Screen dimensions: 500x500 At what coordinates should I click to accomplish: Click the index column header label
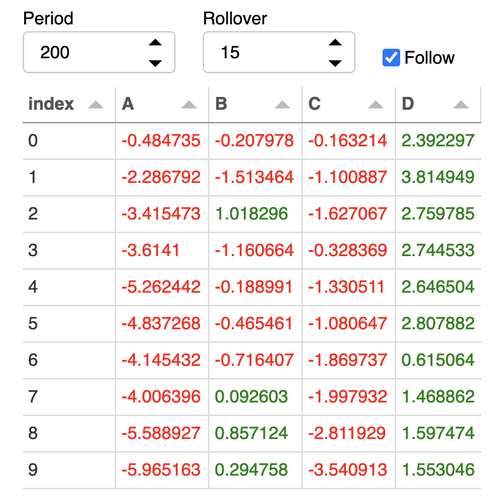[x=51, y=104]
